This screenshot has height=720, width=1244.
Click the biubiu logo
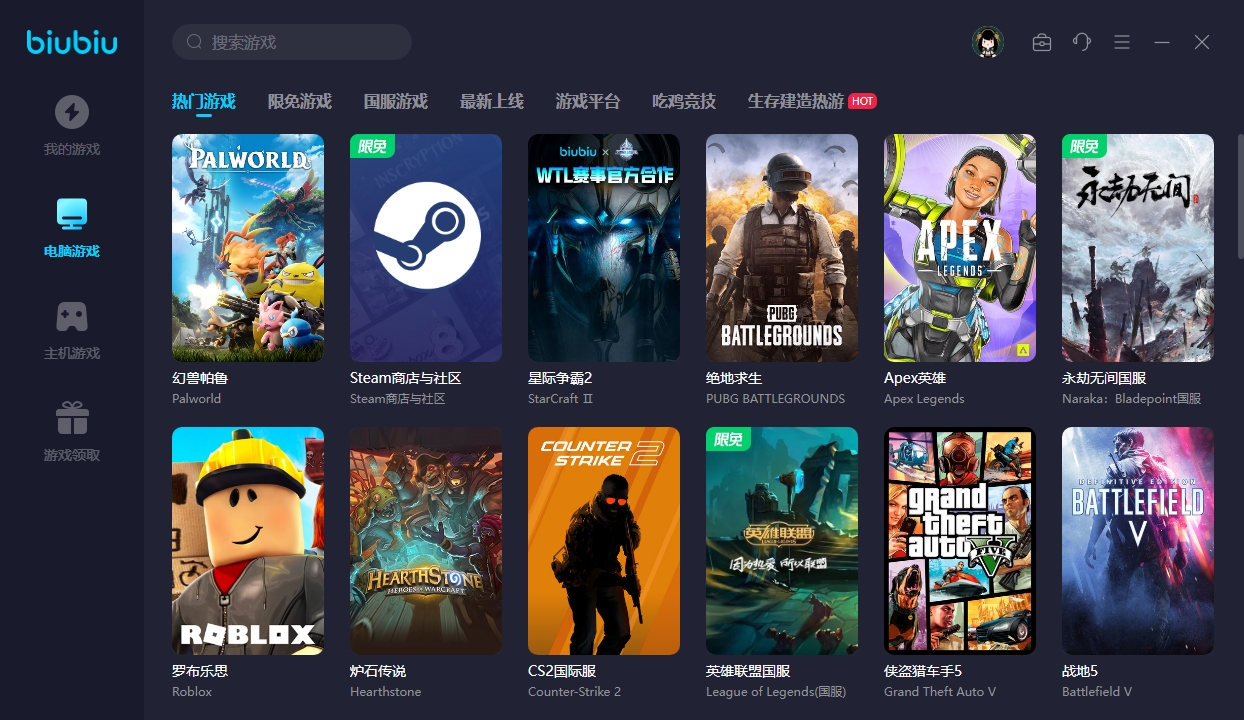71,42
